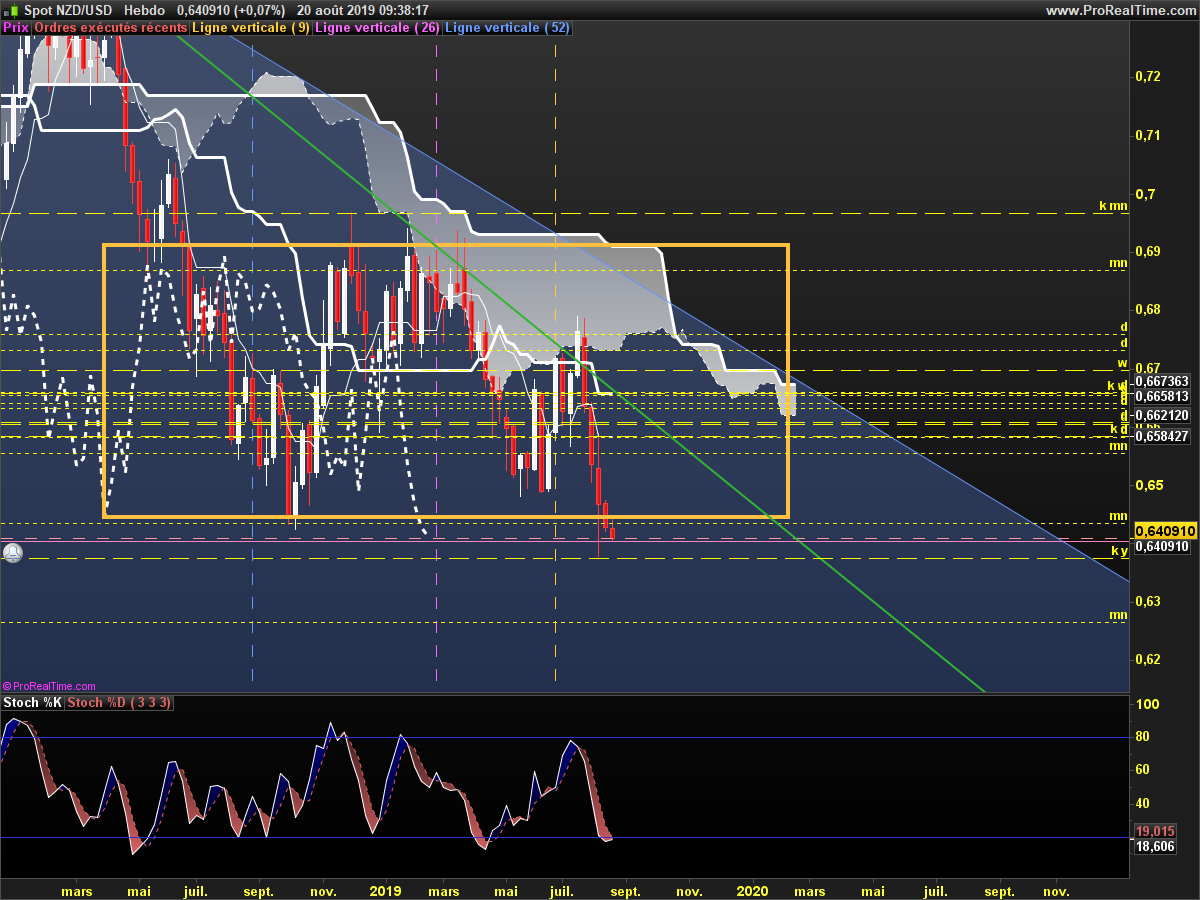
Task: Click the 80 label on the stochastic axis
Action: [1144, 737]
